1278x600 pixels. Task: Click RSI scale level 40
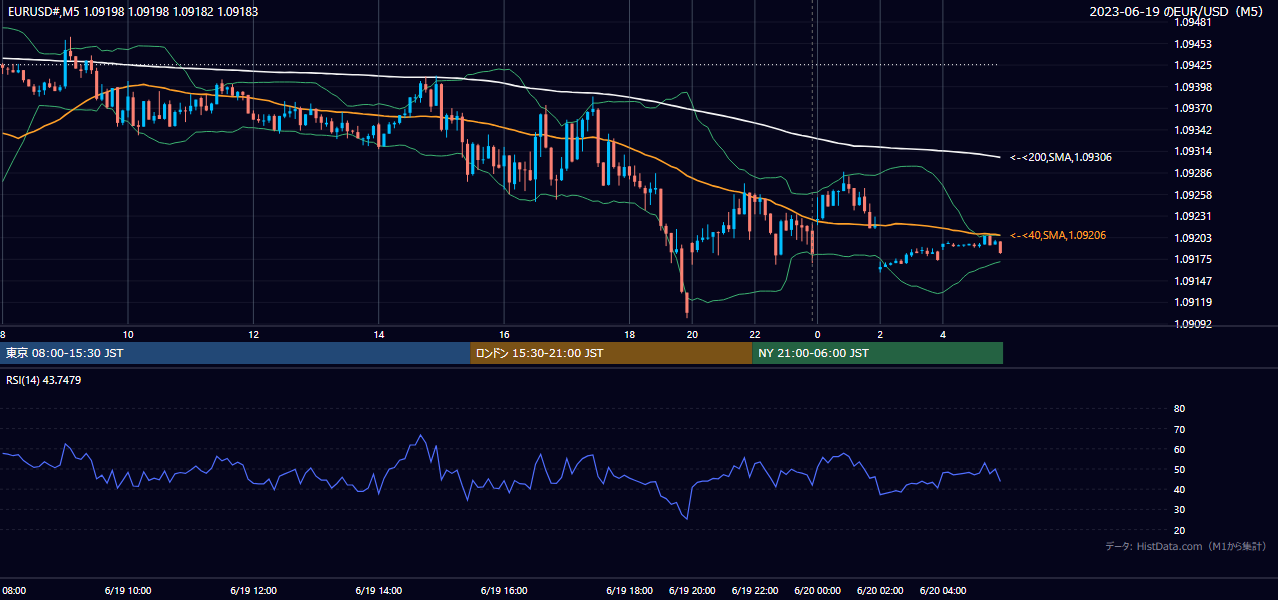1179,489
